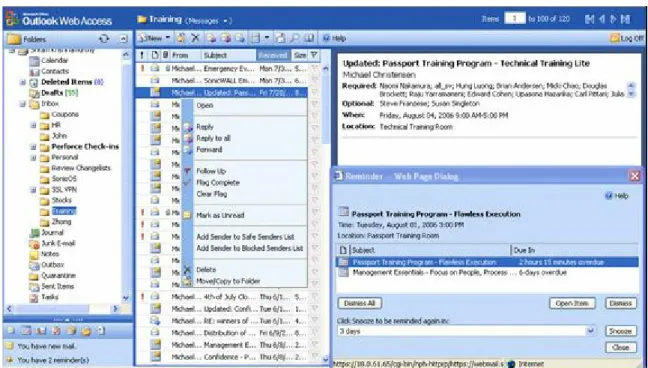Toggle flag on the 4th of July message
The width and height of the screenshot is (648, 368).
(314, 297)
